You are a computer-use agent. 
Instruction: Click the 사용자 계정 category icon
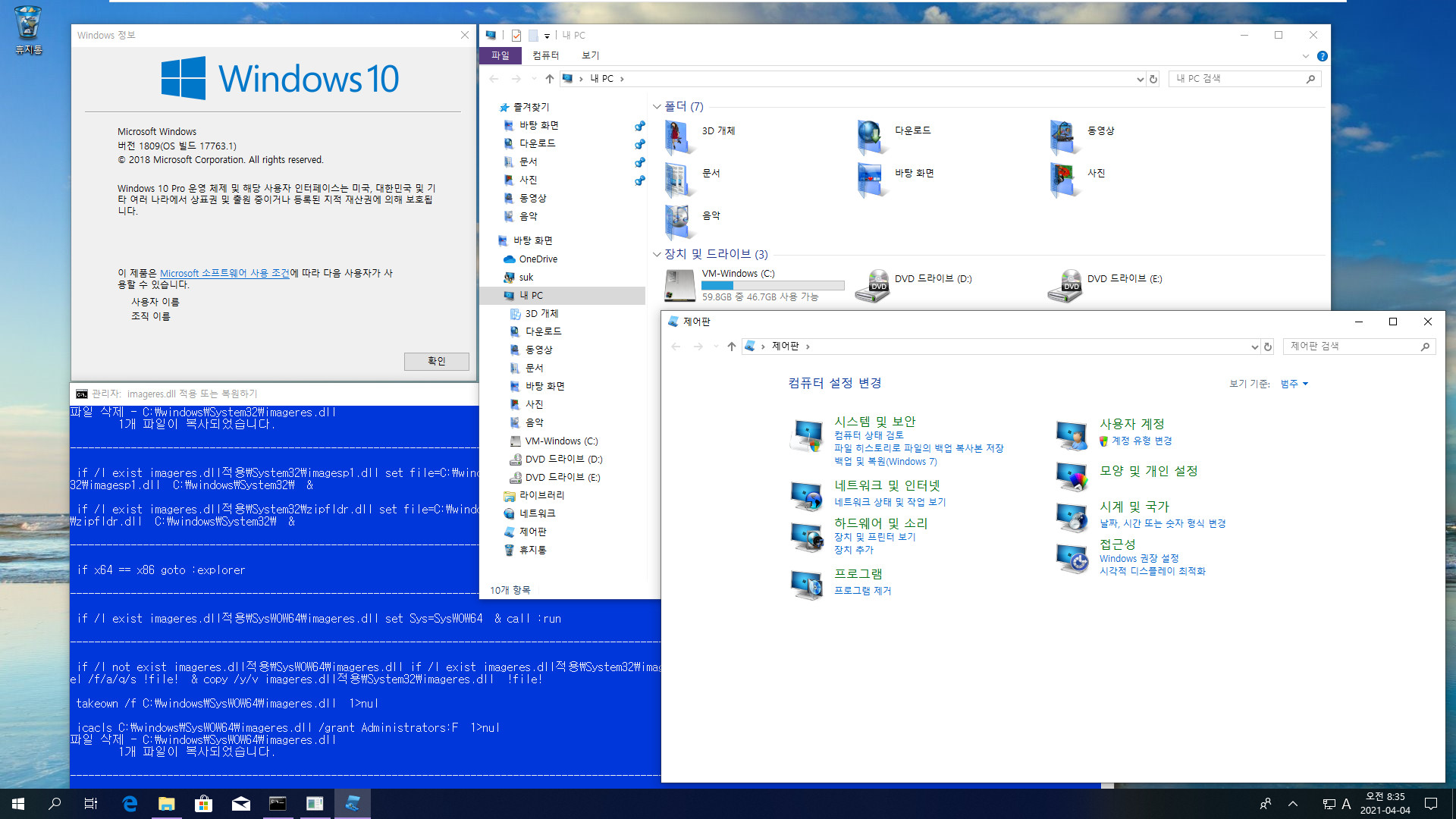(1072, 436)
